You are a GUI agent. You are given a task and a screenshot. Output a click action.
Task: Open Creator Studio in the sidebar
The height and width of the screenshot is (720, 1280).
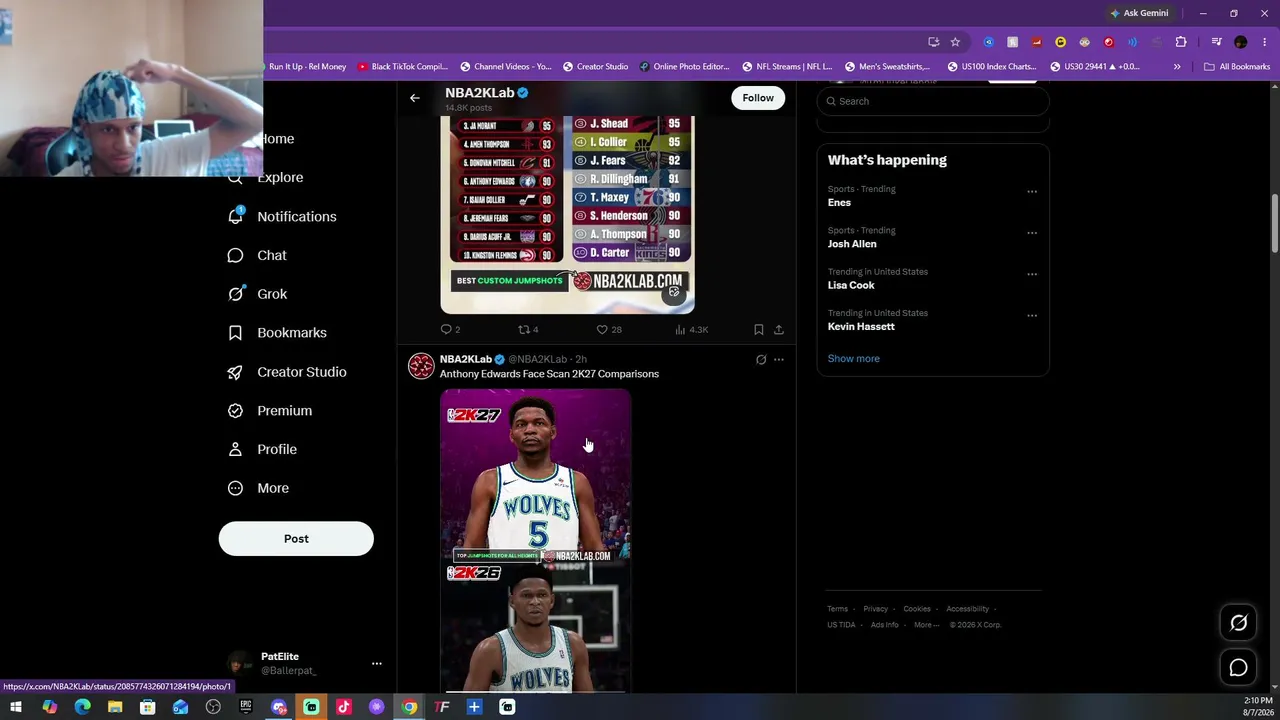[287, 372]
